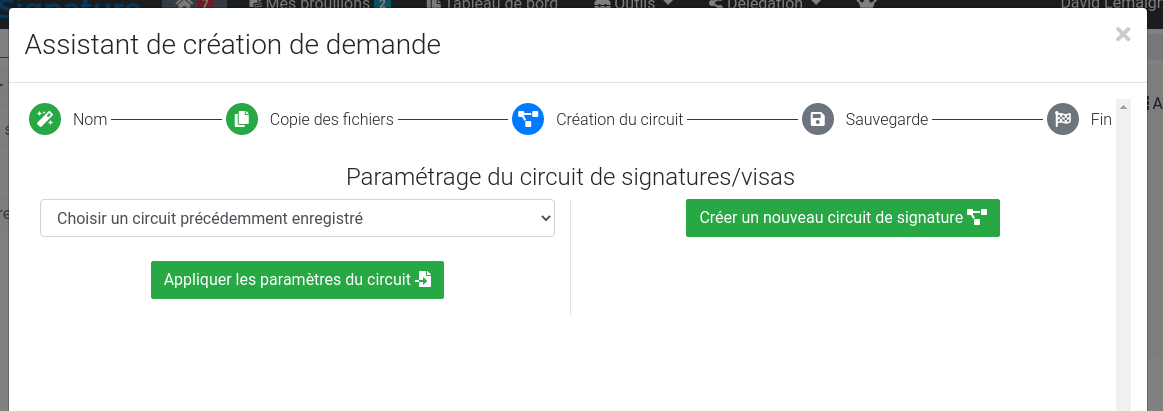Select the Nom step label

point(90,120)
